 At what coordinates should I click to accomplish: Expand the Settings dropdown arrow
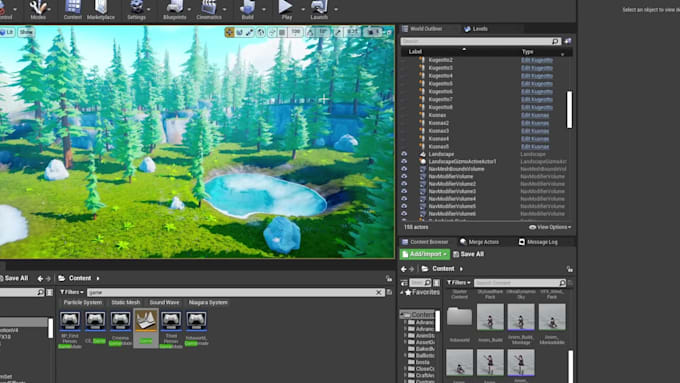[x=149, y=9]
